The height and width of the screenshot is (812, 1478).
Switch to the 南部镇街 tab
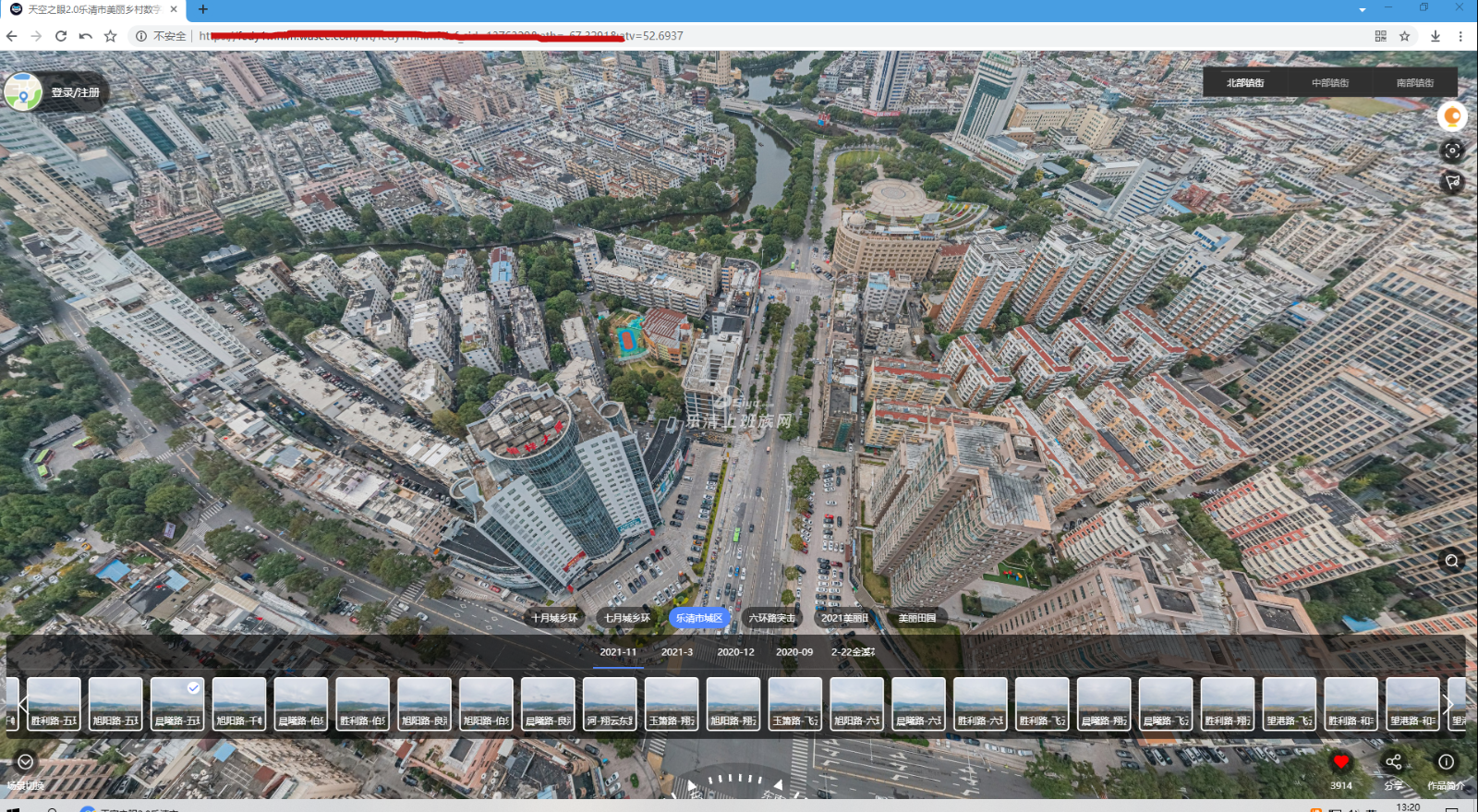click(1414, 83)
